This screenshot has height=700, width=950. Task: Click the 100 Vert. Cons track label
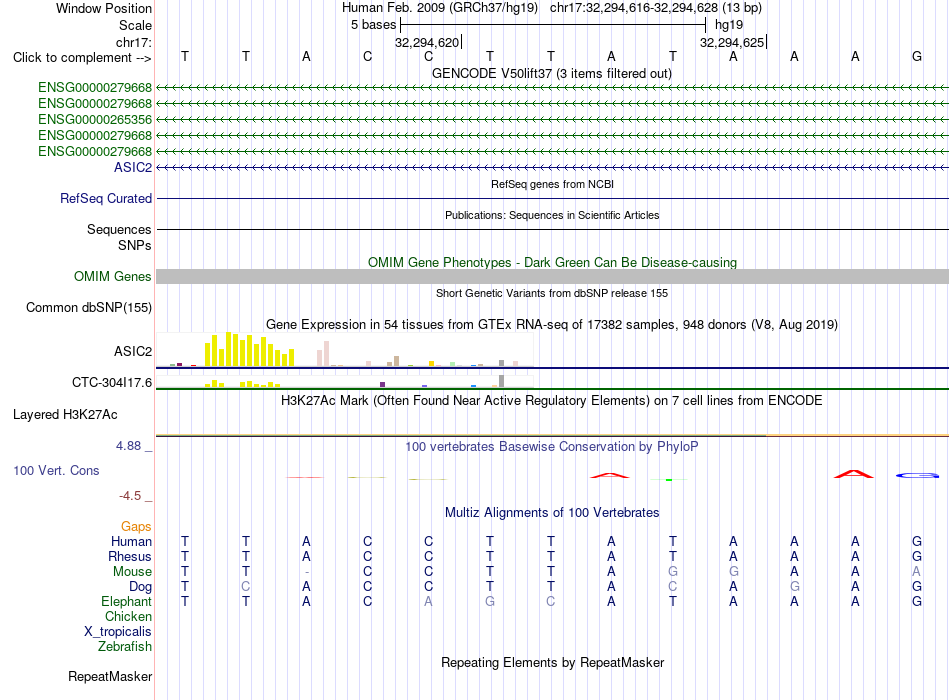[x=56, y=470]
